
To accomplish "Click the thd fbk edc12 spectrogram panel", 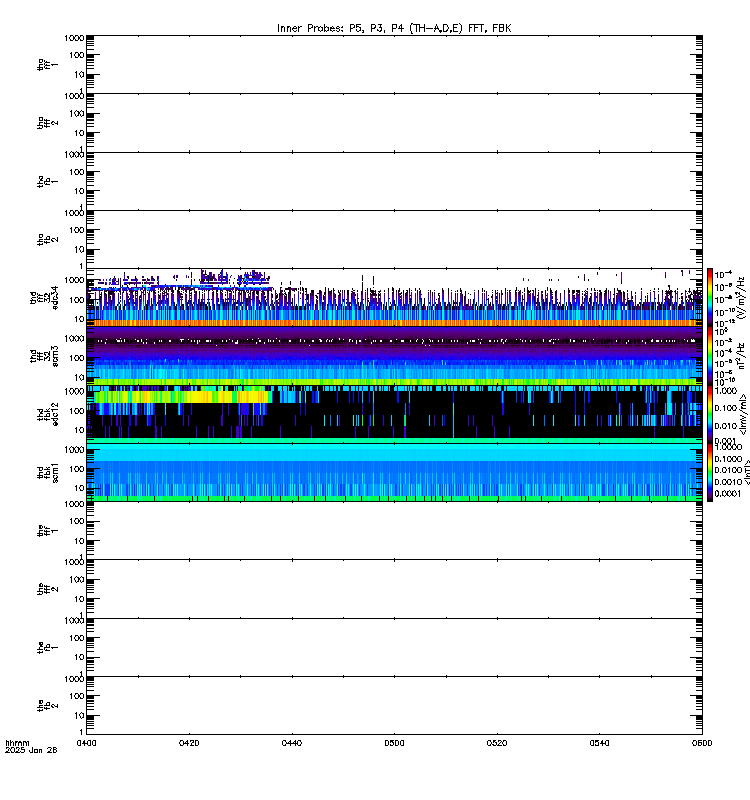I will tap(394, 414).
